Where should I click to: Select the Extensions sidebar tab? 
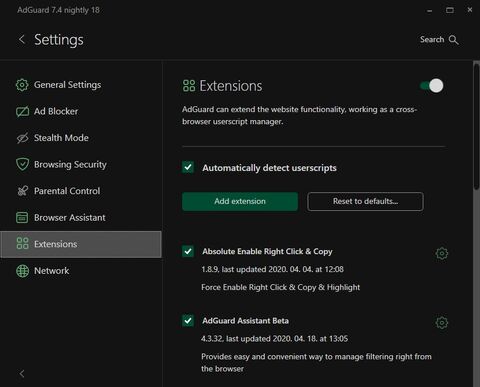tap(81, 244)
